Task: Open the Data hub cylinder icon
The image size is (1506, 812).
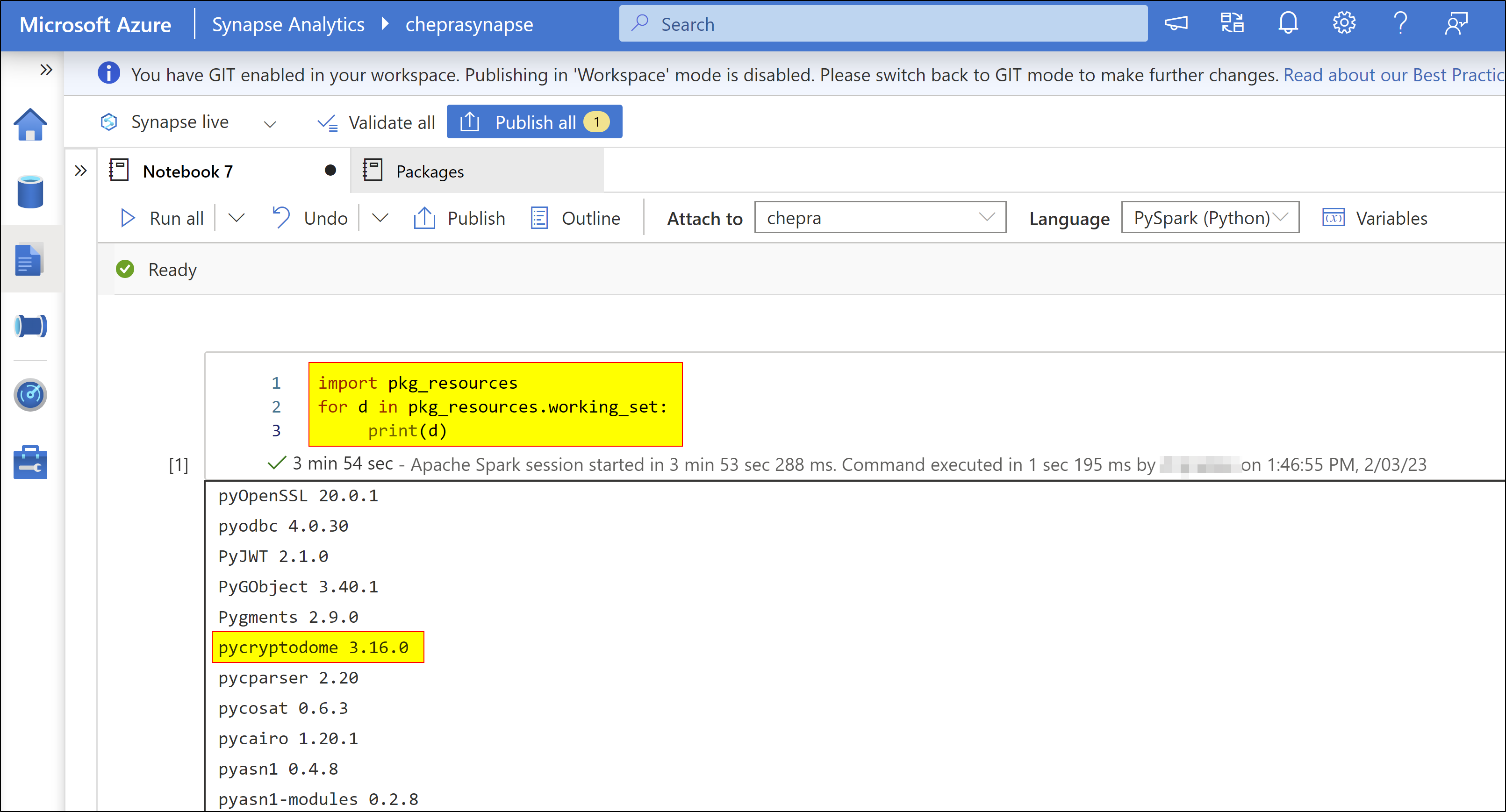Action: pos(30,192)
